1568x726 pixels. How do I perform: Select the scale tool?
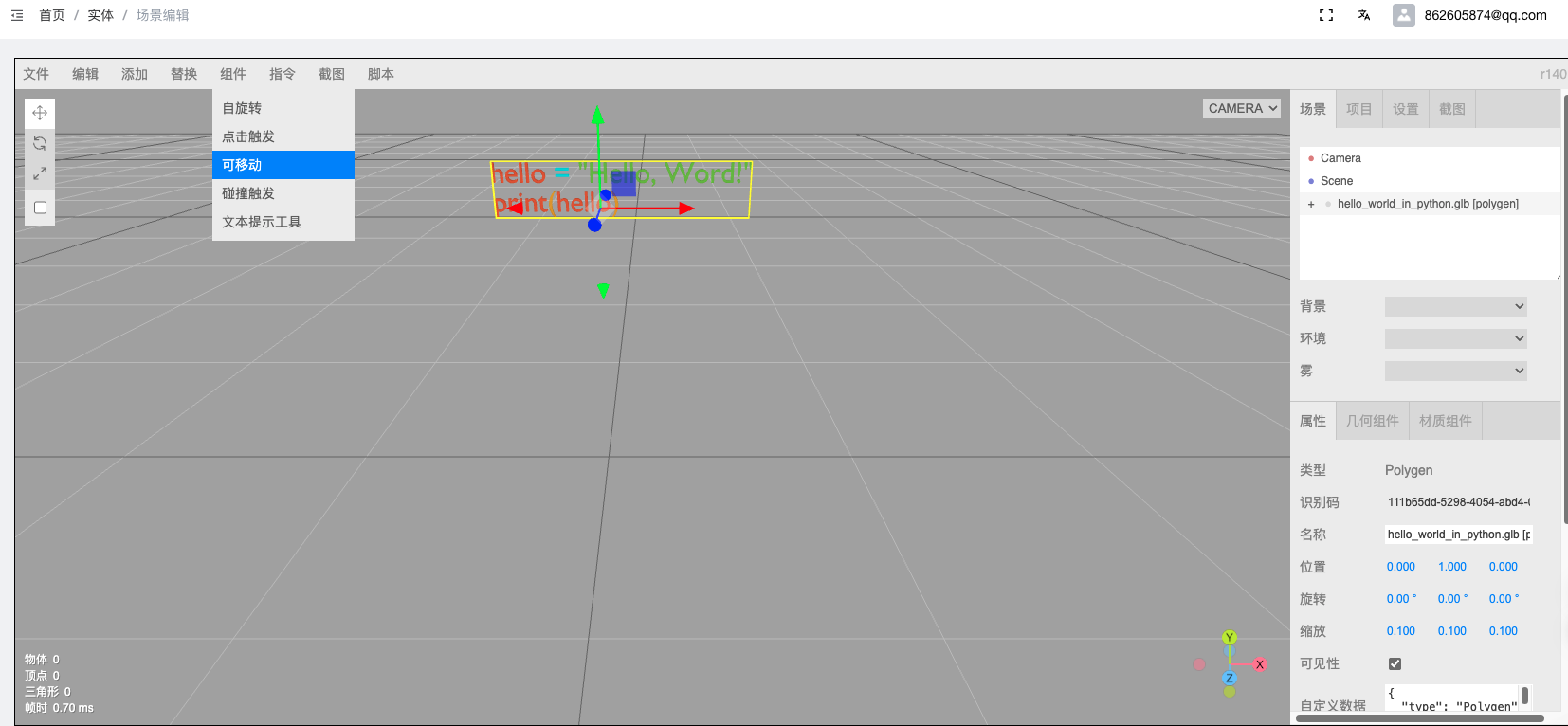click(40, 173)
